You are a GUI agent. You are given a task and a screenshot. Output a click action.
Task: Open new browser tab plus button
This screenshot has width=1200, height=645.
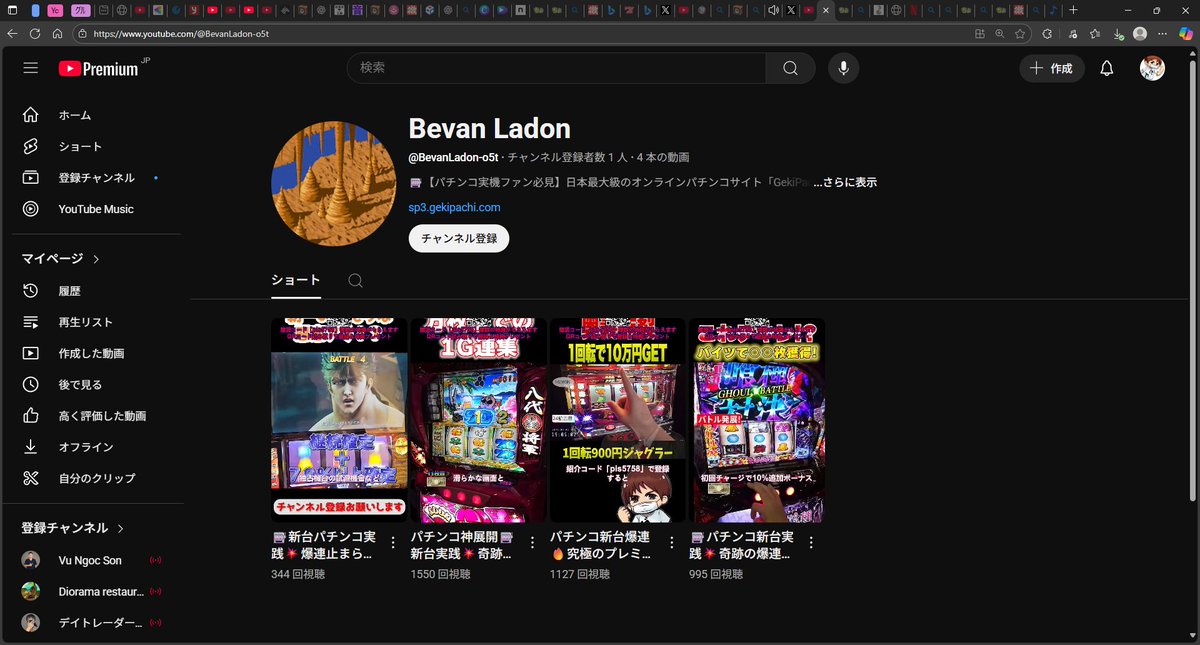coord(1073,10)
